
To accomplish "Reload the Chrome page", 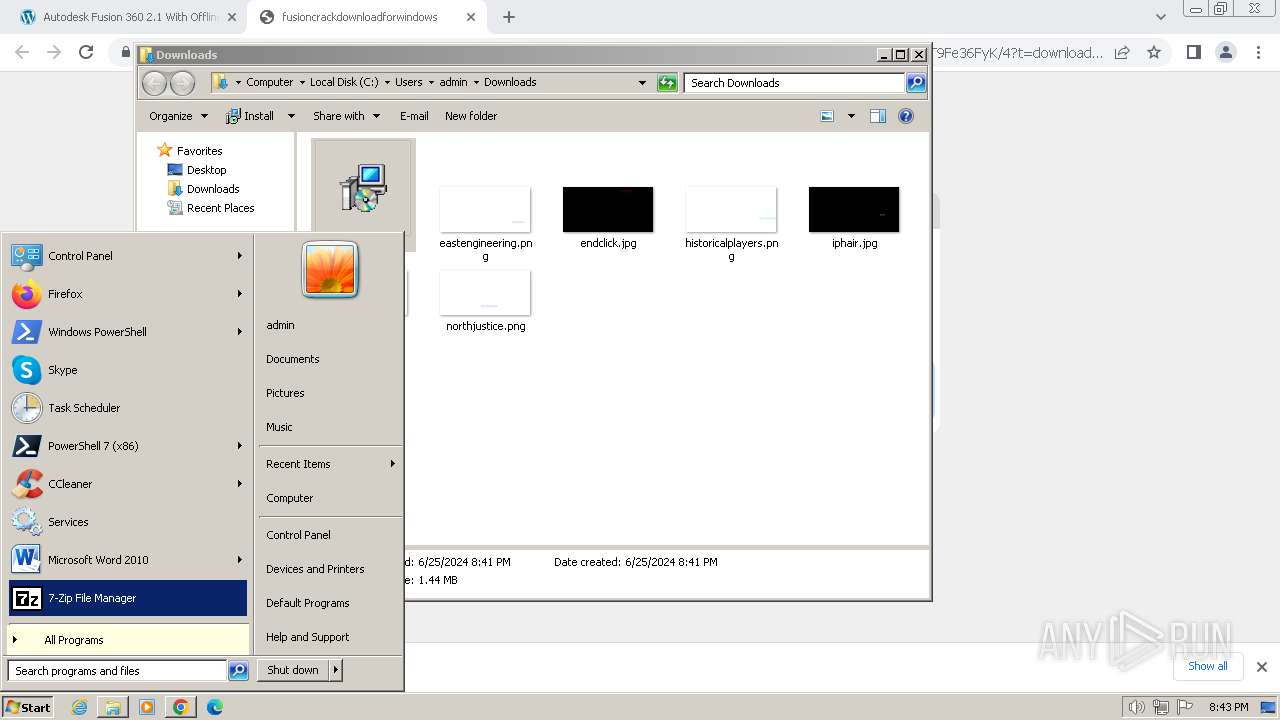I will point(86,52).
